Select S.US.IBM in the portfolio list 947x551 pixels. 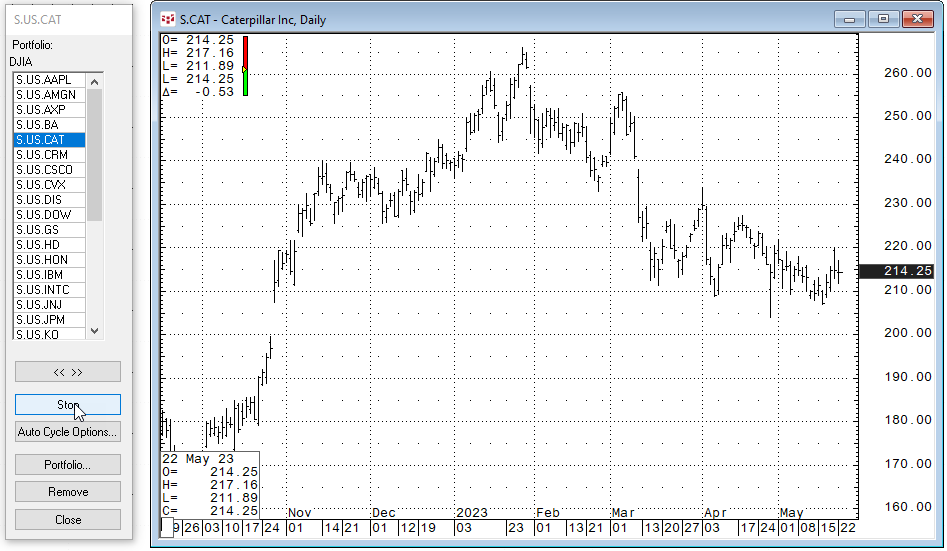pos(49,275)
